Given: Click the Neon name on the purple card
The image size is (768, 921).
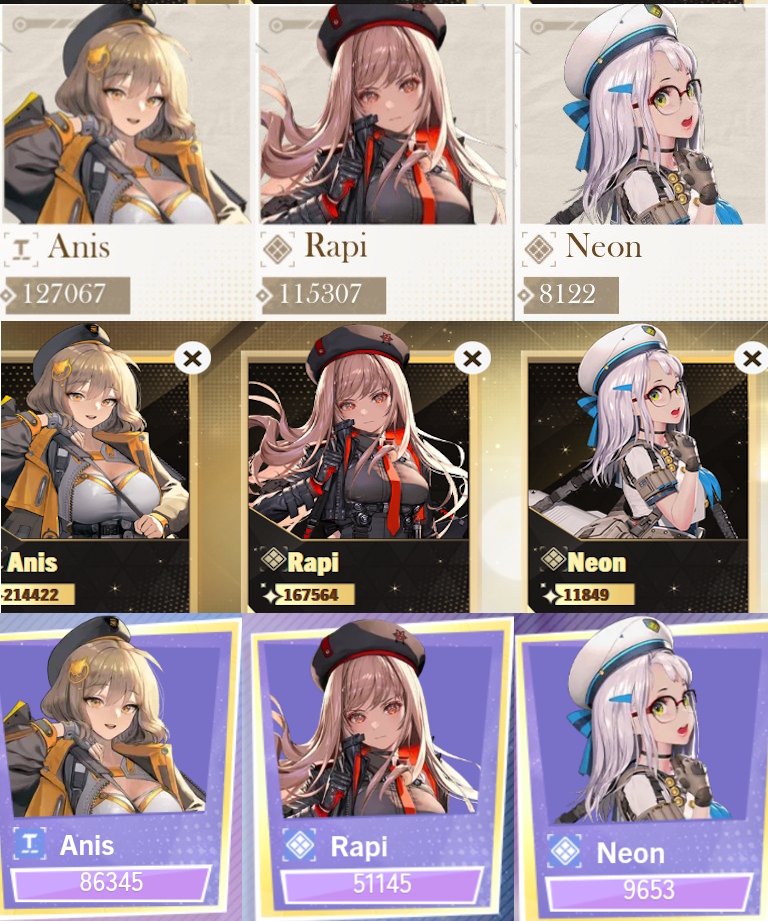Looking at the screenshot, I should 631,853.
